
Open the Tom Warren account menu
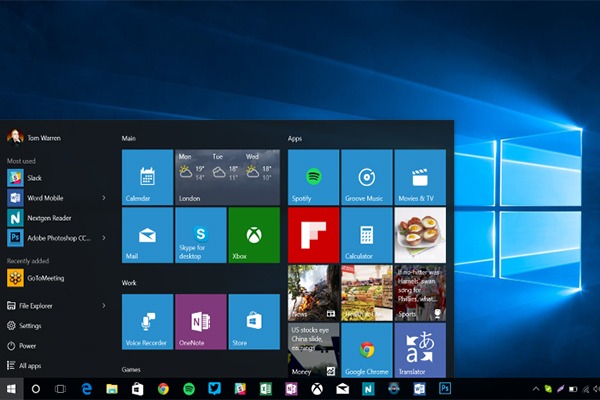coord(34,137)
